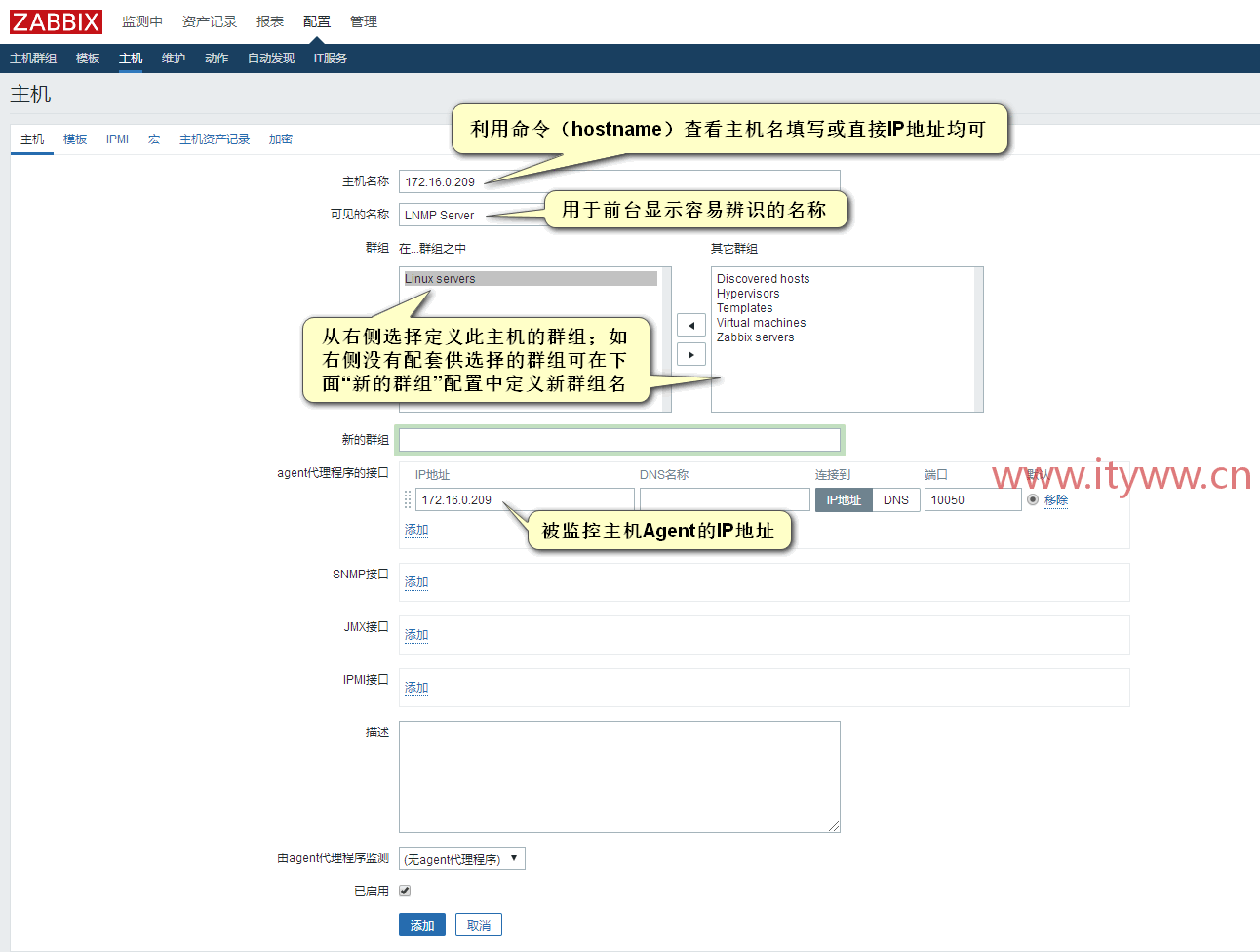Go to 主机 submenu in navigation bar
1260x952 pixels.
(x=131, y=59)
